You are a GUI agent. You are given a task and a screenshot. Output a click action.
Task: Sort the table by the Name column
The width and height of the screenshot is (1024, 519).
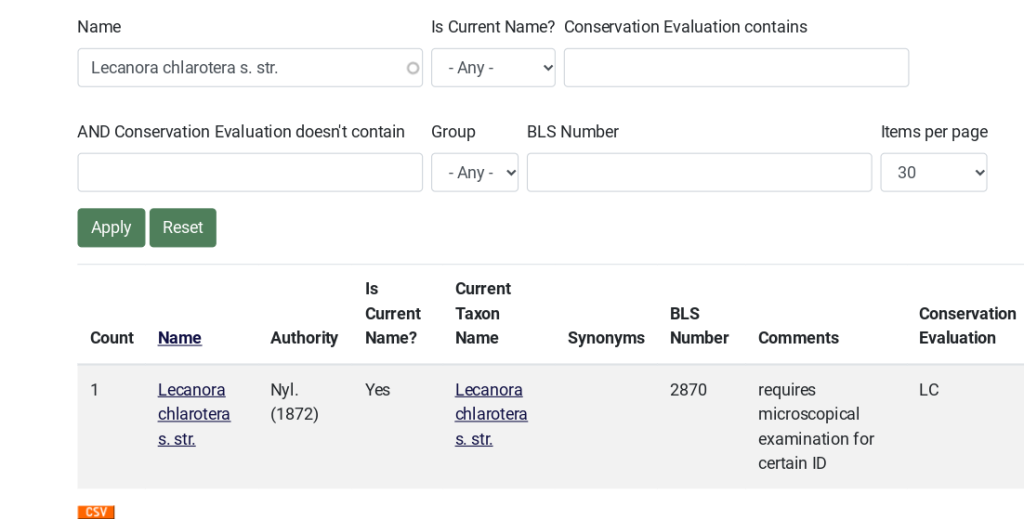(x=180, y=338)
